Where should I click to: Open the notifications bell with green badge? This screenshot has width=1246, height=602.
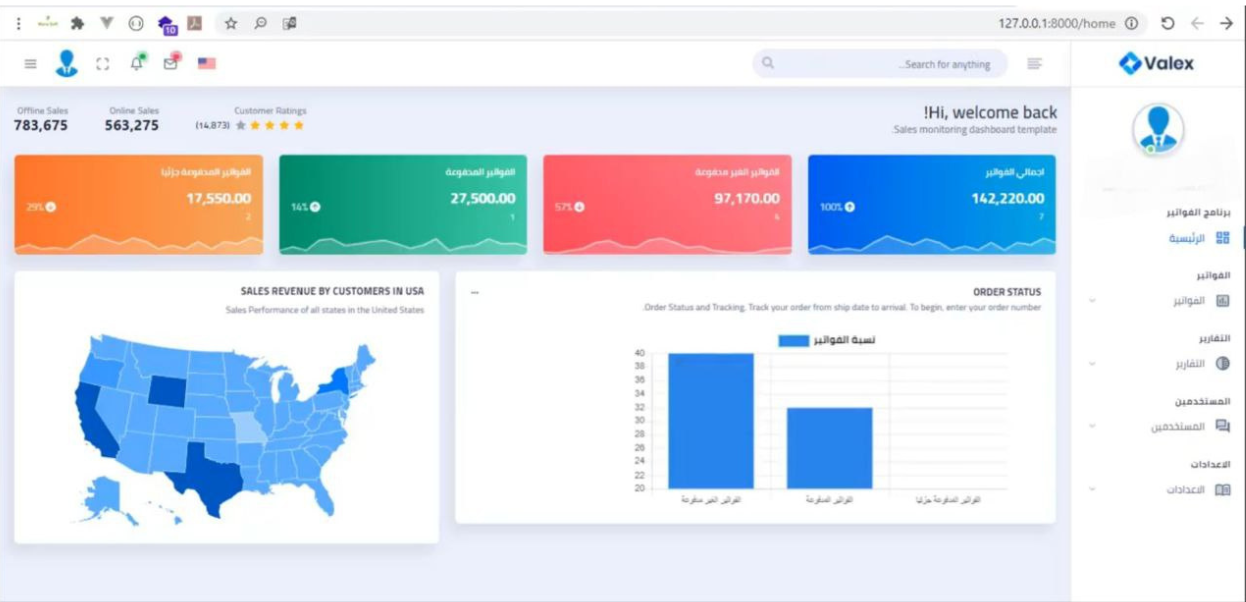tap(137, 62)
